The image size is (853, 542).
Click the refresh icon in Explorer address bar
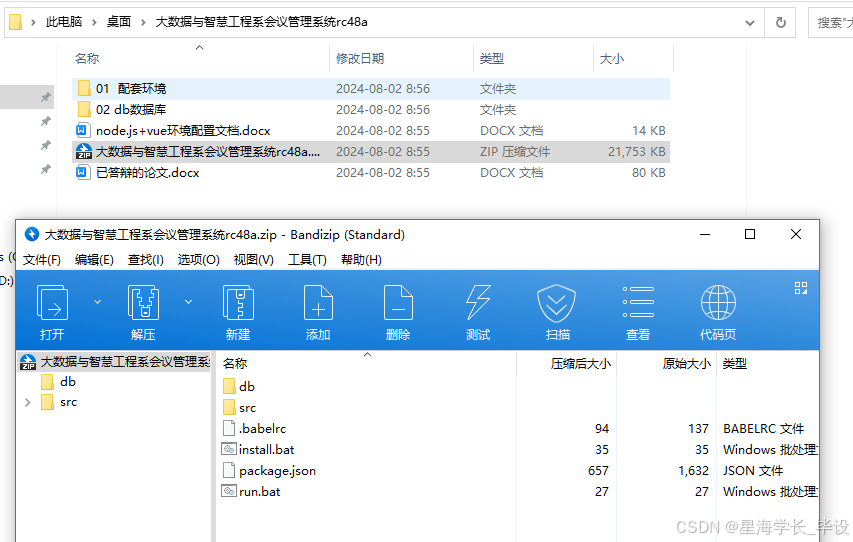pyautogui.click(x=781, y=22)
